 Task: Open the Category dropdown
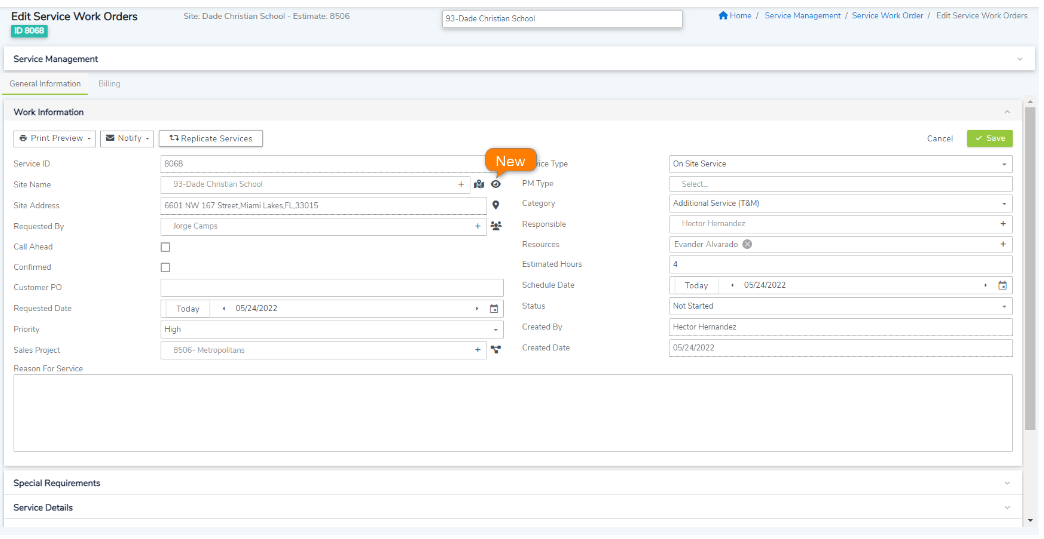840,204
